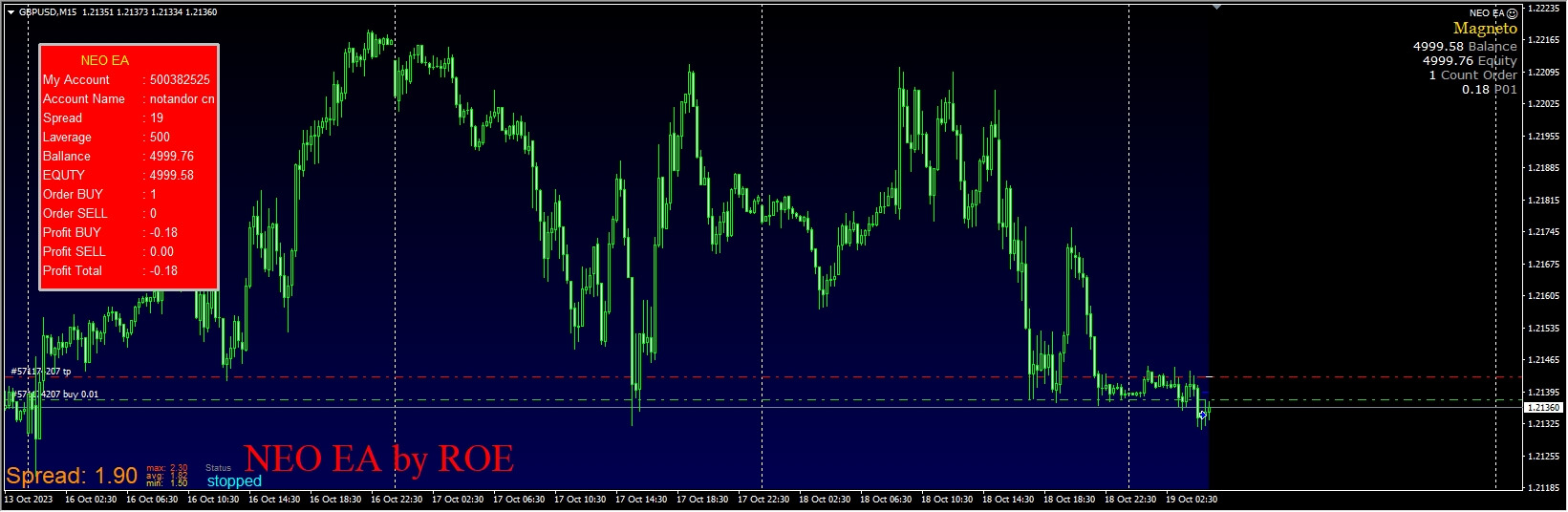Image resolution: width=1568 pixels, height=512 pixels.
Task: Click the '1 Count Order' readout
Action: click(1472, 75)
